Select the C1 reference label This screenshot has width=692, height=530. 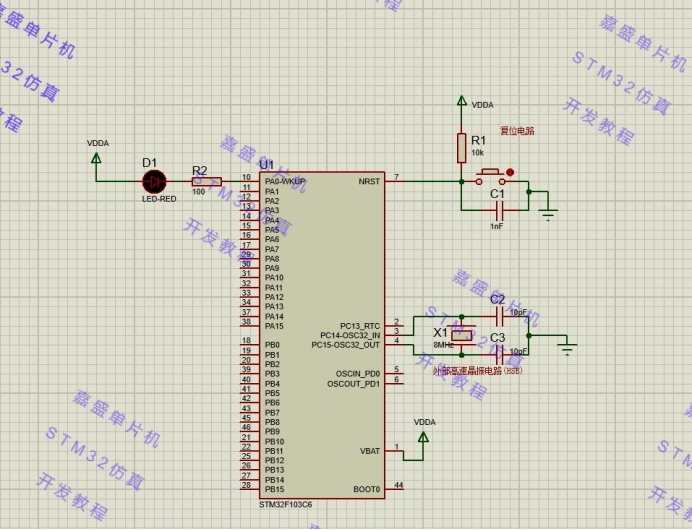coord(497,194)
